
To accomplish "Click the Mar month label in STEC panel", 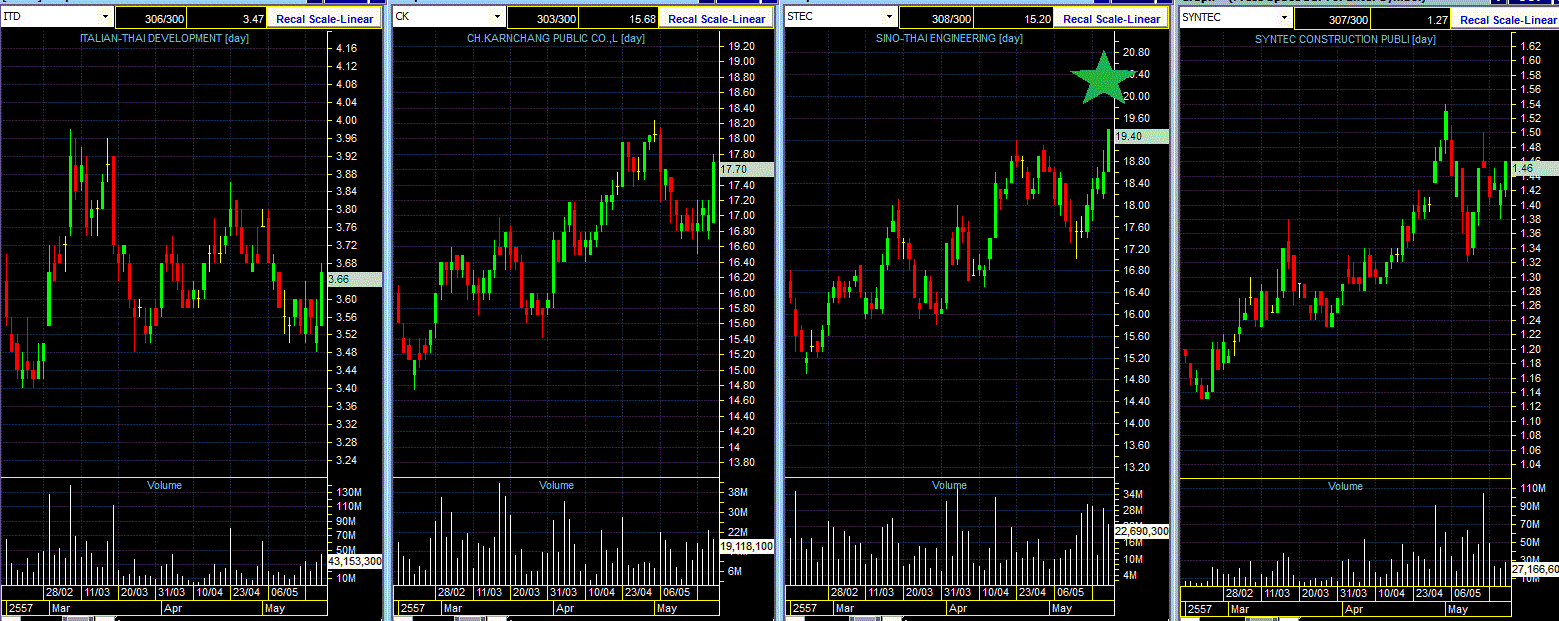I will (x=845, y=608).
